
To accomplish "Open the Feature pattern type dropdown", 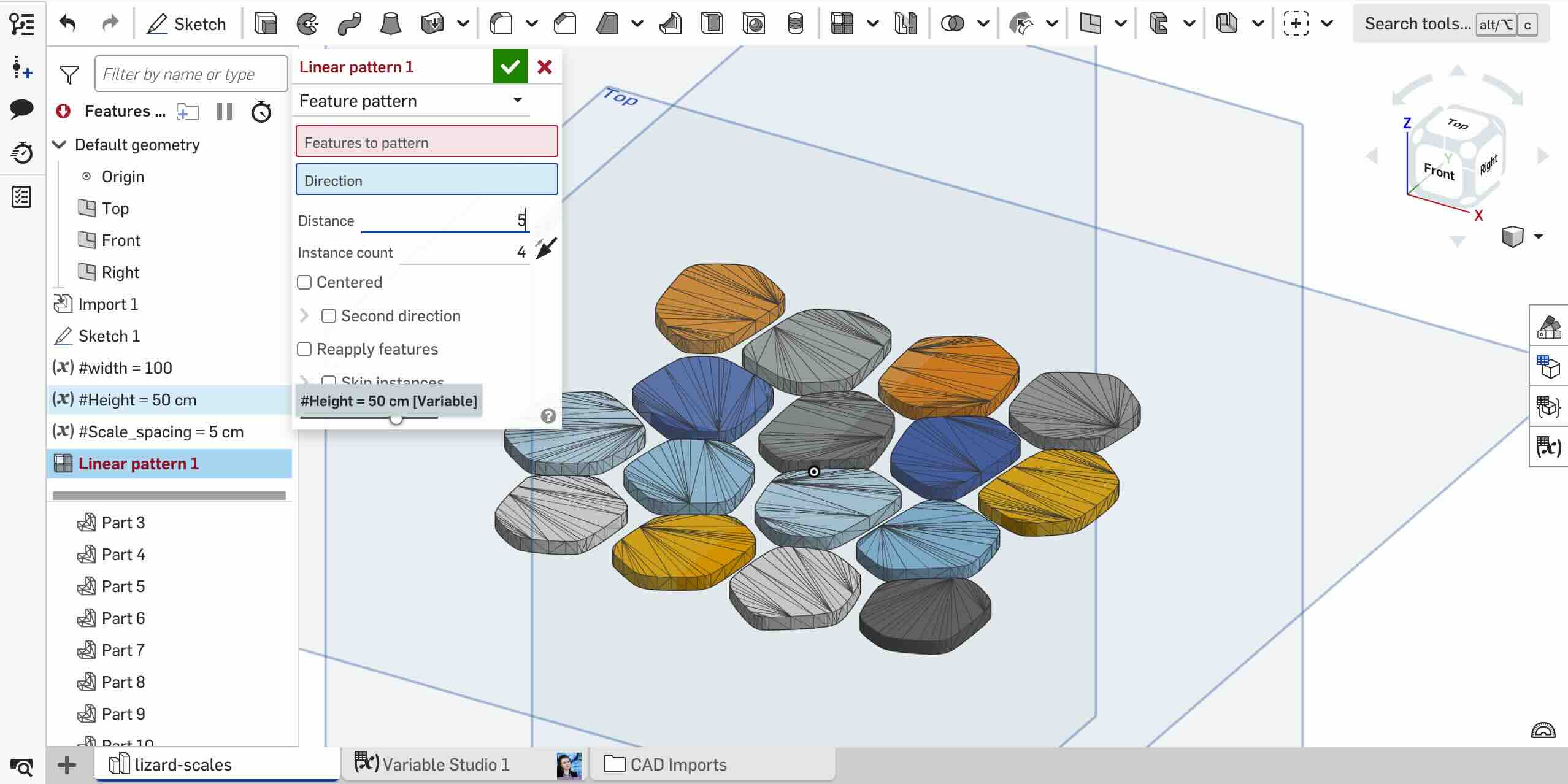I will 412,101.
